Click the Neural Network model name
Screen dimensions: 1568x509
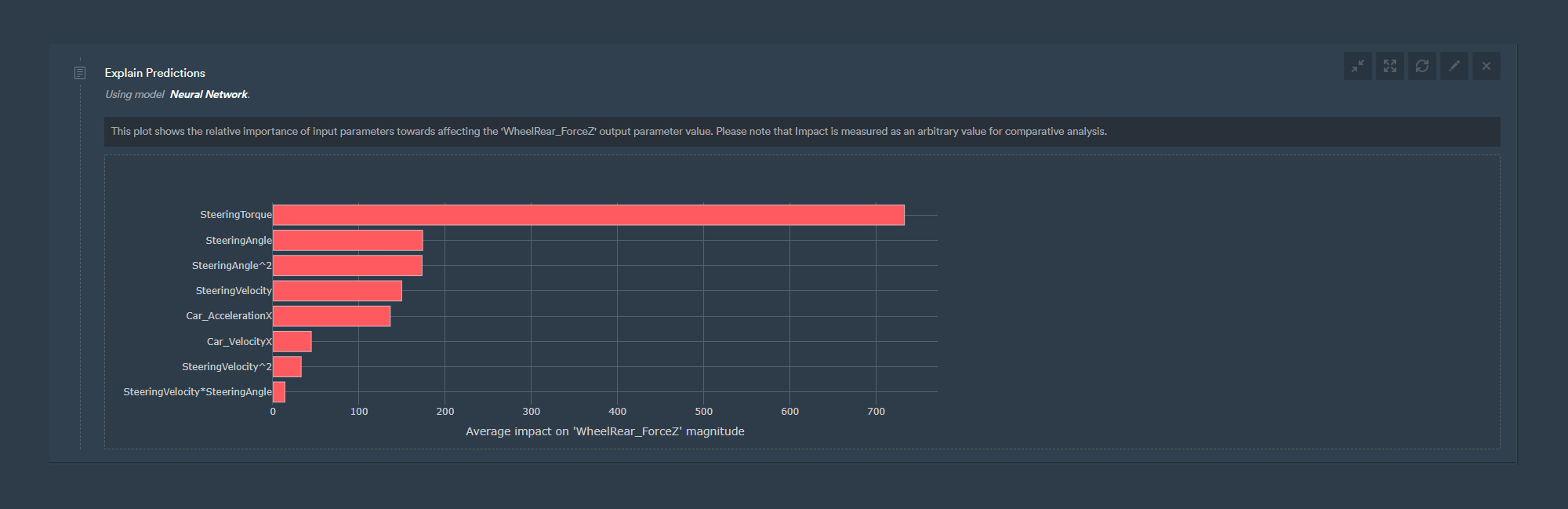click(x=209, y=94)
